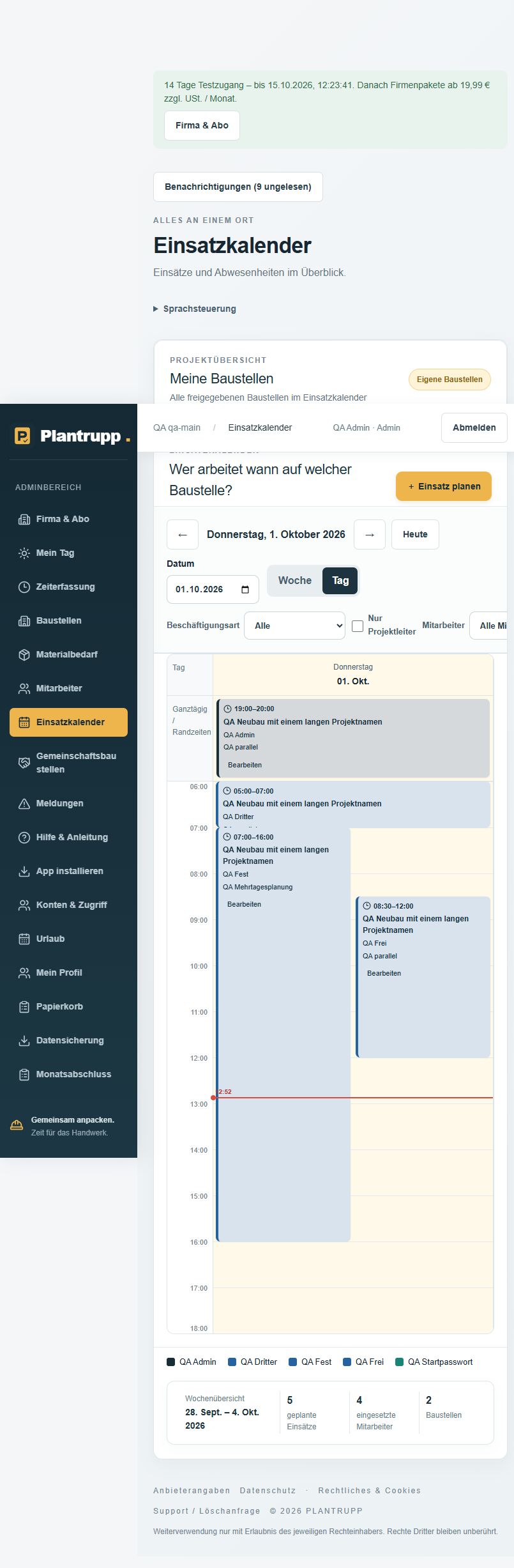The image size is (514, 1568).
Task: Expand the Sprachsteuerung section
Action: 195,309
